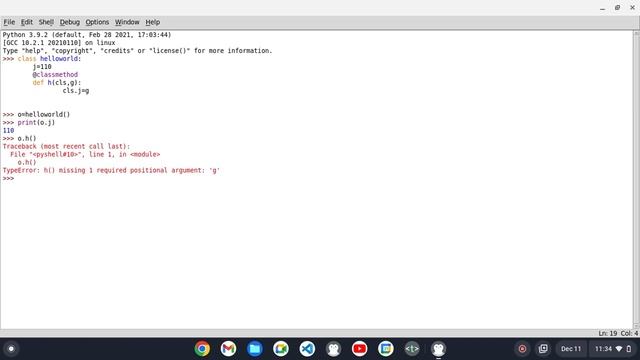Click the battery status icon
This screenshot has height=360, width=640.
(629, 349)
